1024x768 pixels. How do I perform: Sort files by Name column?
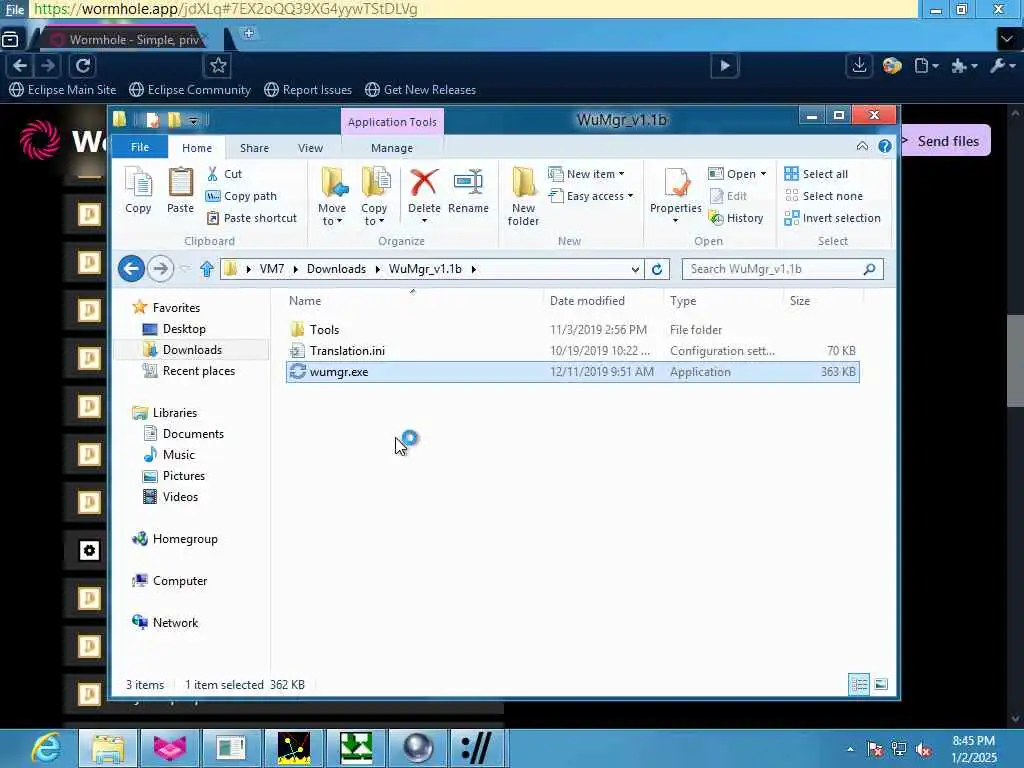413,301
